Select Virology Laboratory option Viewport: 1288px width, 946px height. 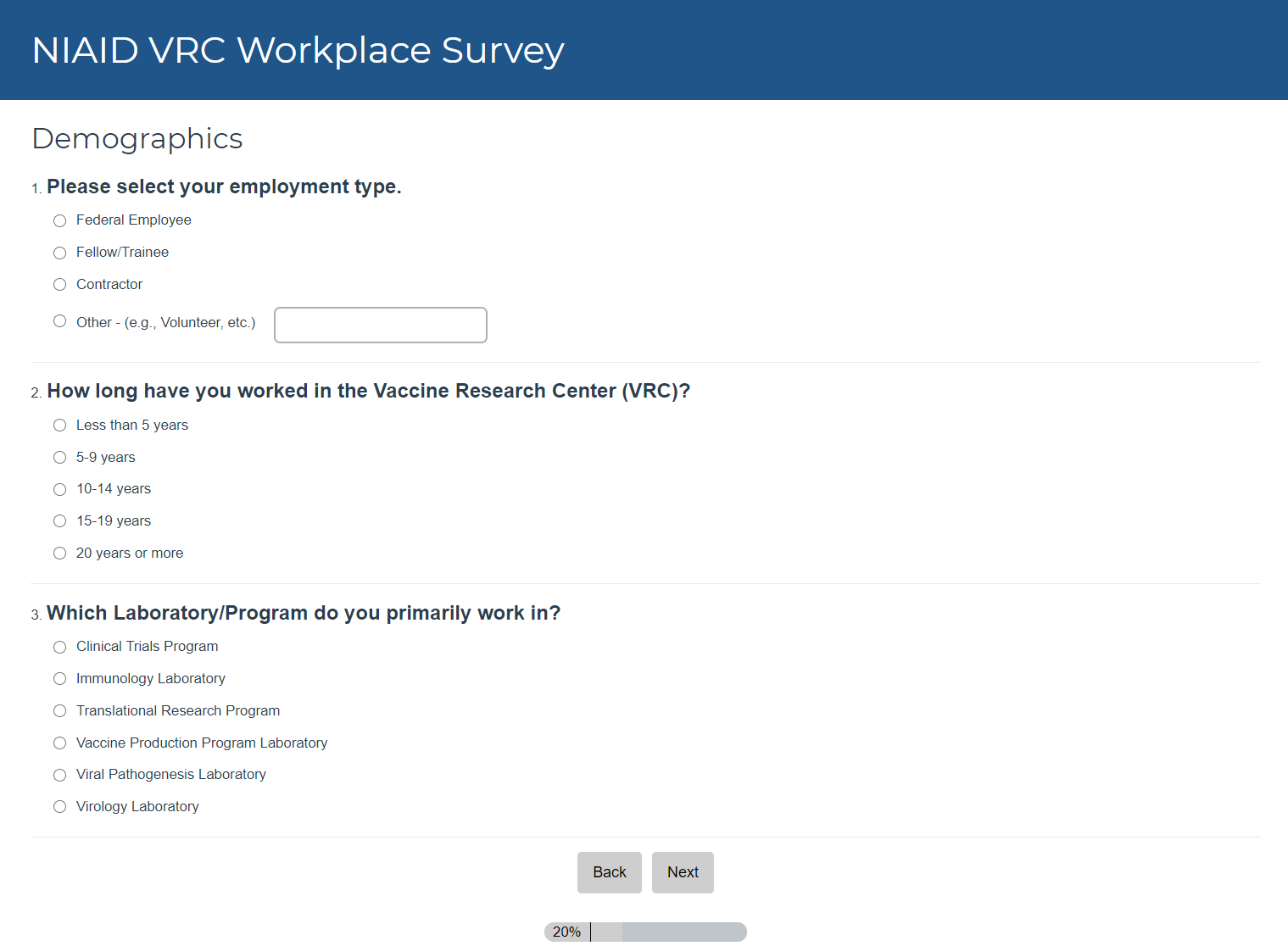[59, 807]
